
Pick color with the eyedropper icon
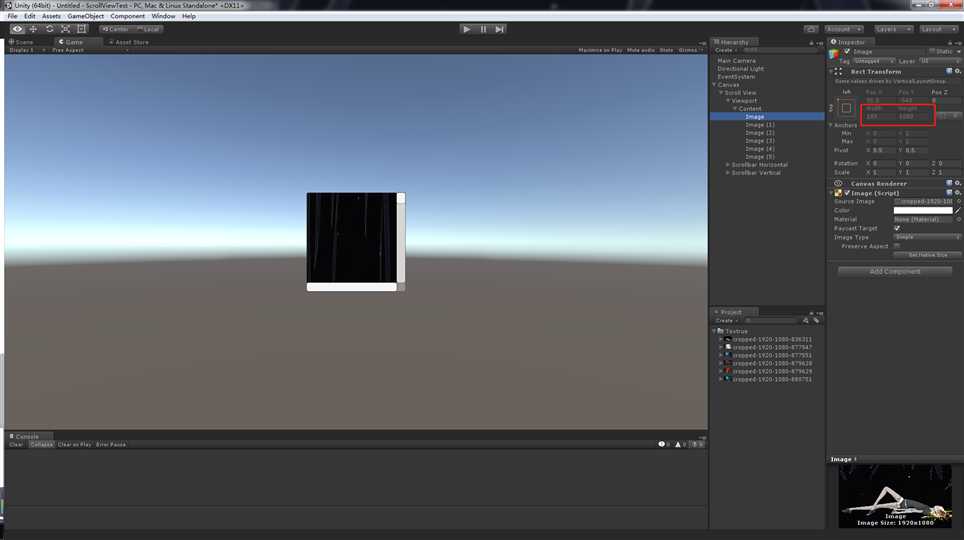958,210
